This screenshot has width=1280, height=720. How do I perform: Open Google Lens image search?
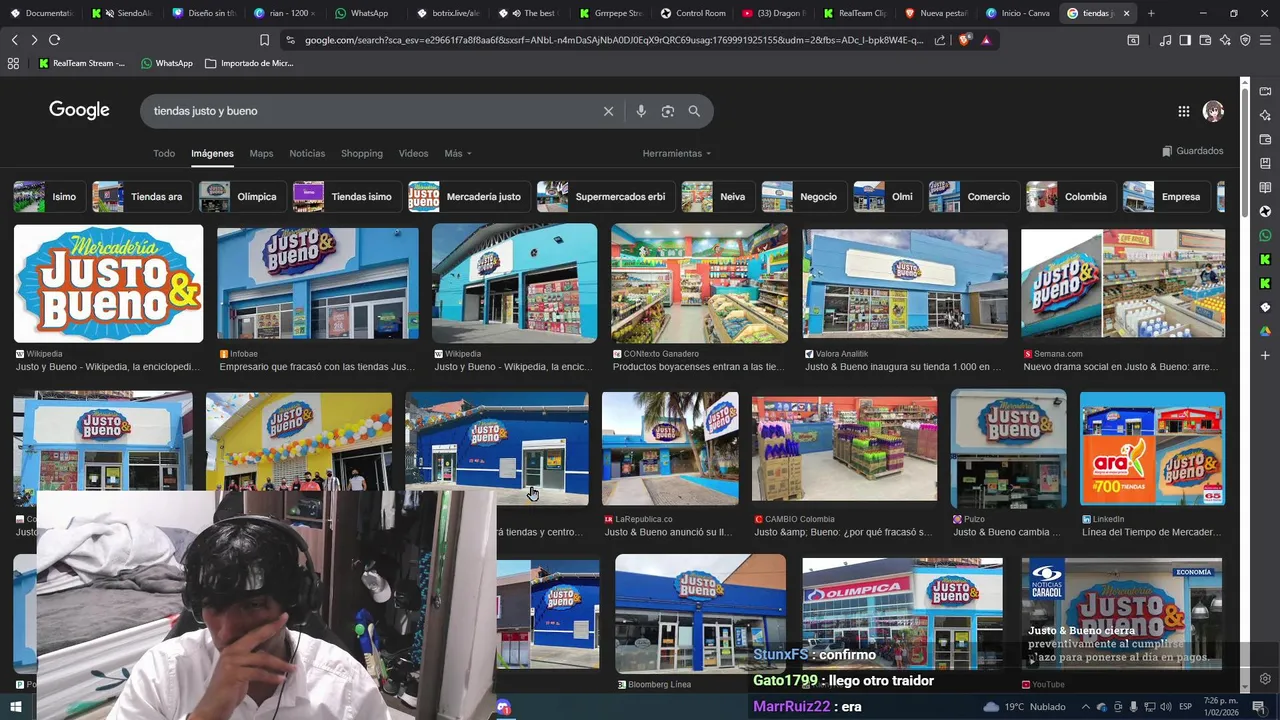[668, 111]
